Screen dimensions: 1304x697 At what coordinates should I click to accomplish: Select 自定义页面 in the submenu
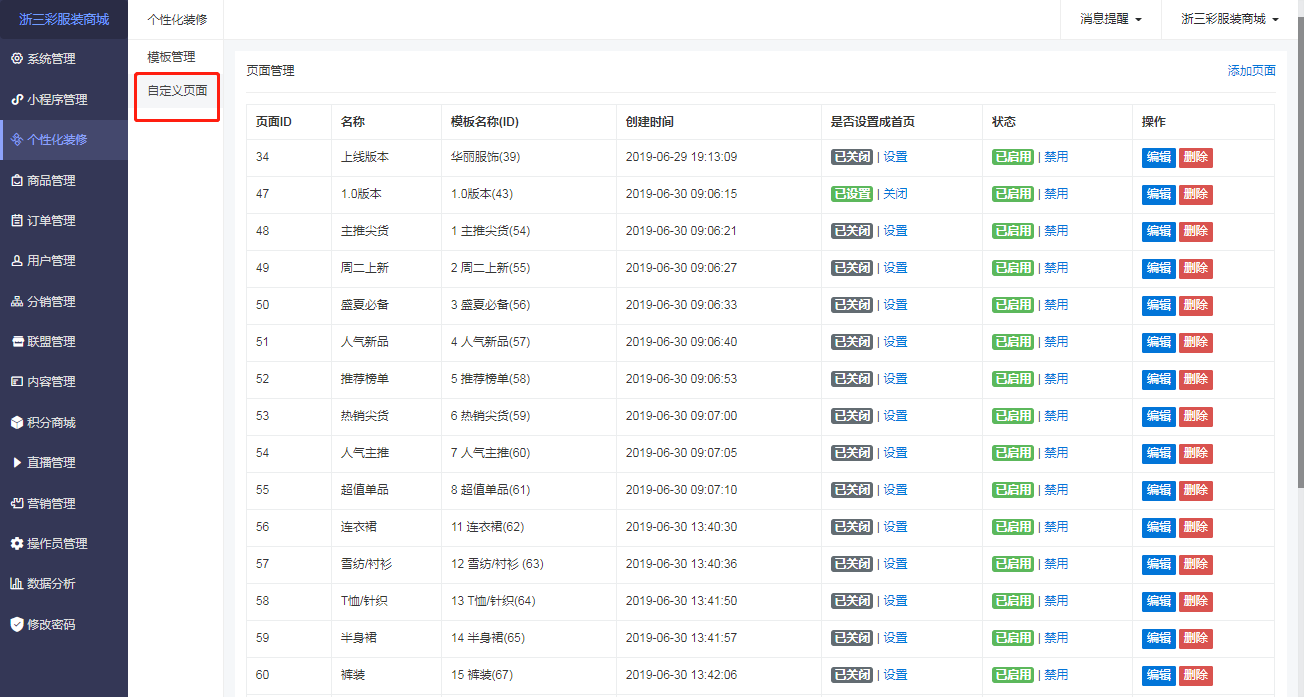[x=177, y=90]
